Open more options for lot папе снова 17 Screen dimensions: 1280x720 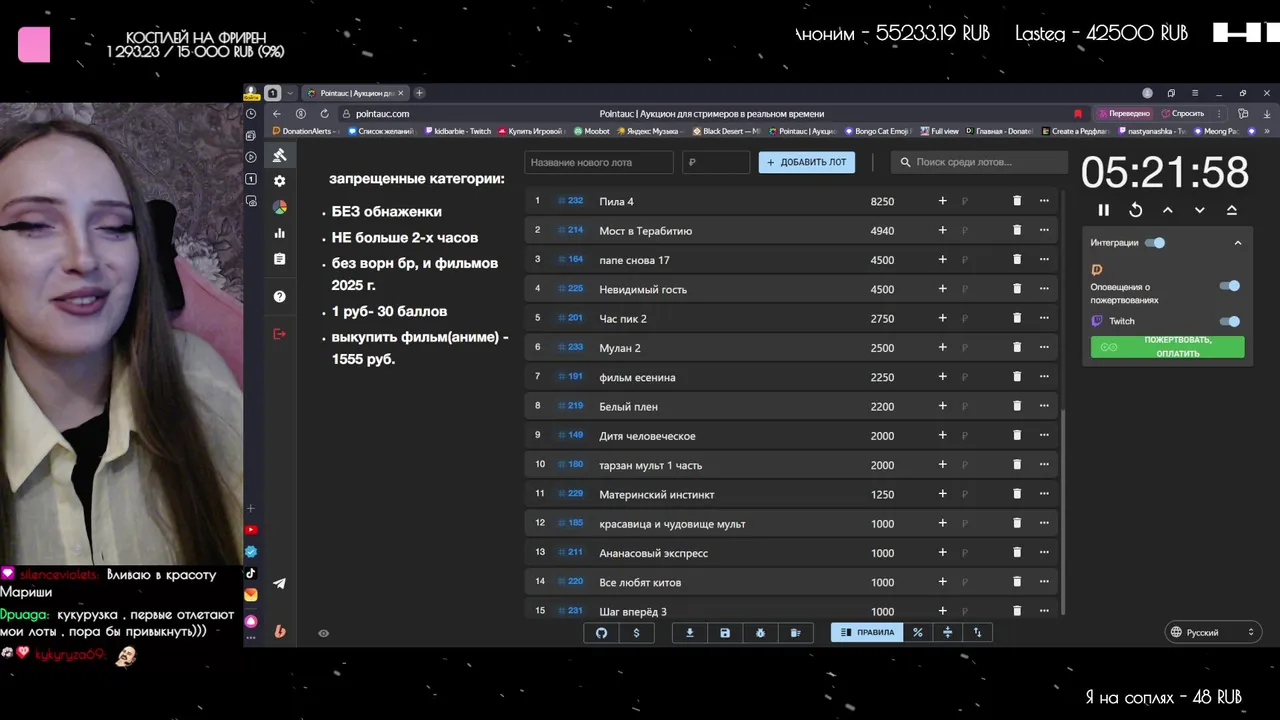tap(1044, 259)
